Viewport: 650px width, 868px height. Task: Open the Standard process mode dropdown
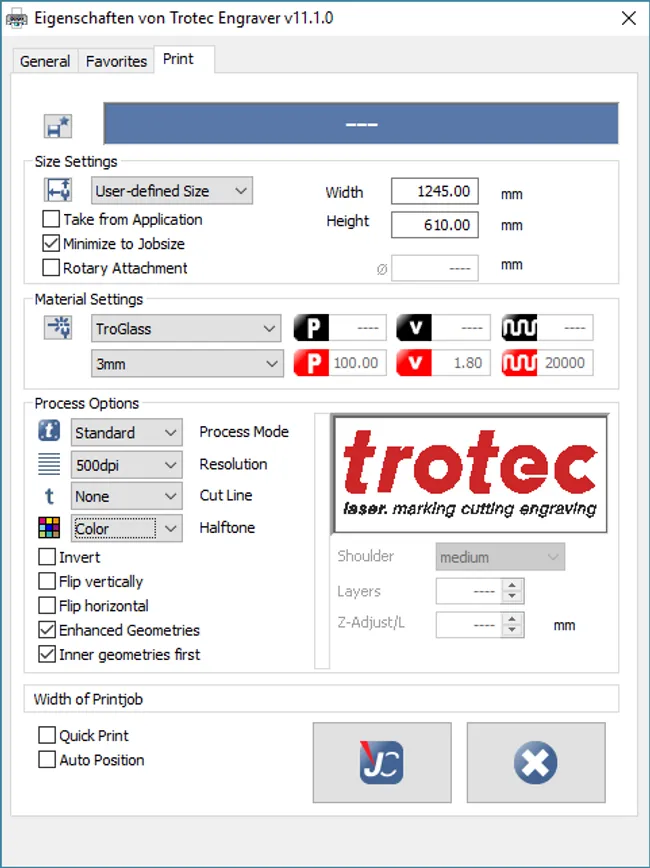coord(126,432)
